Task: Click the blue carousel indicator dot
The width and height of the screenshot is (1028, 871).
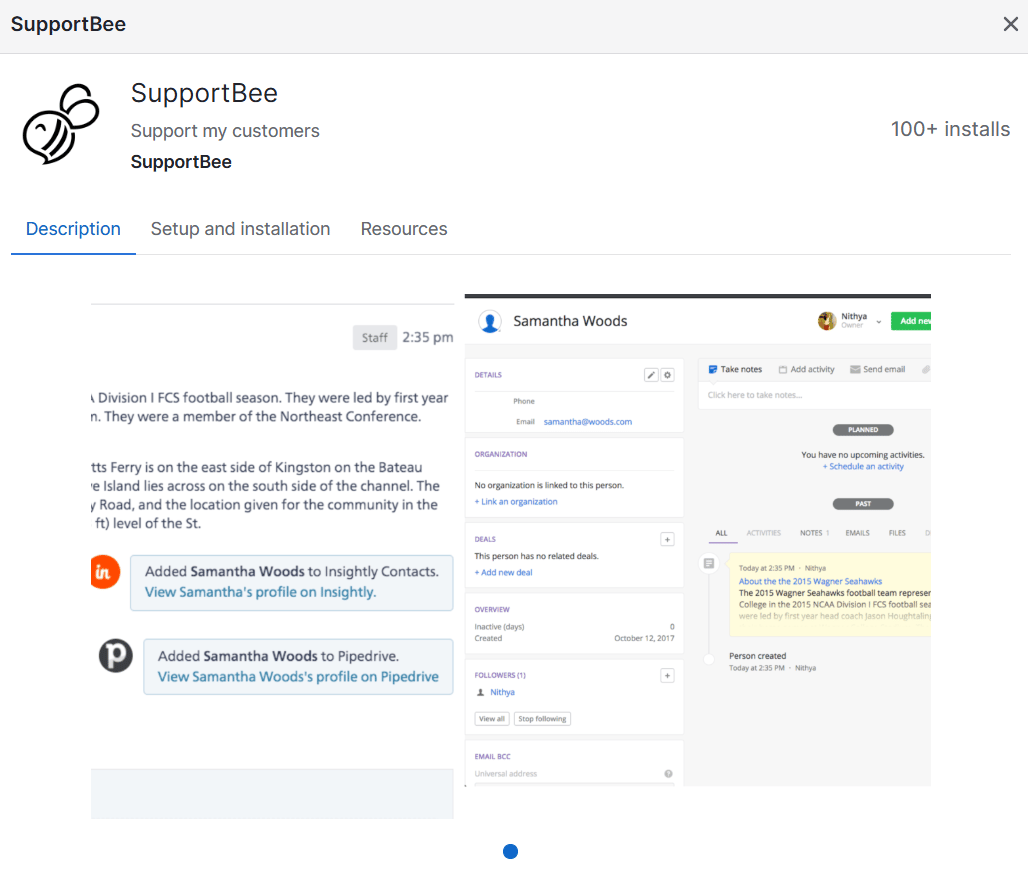Action: (x=511, y=851)
